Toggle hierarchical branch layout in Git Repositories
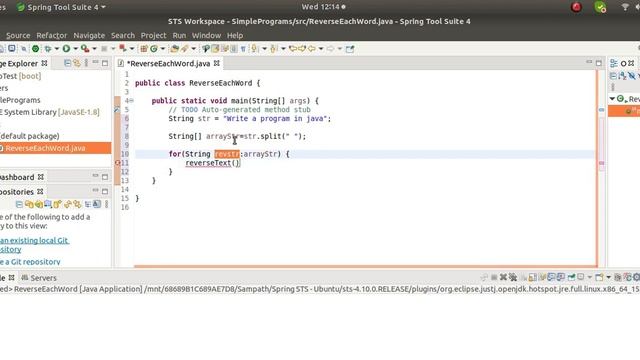This screenshot has height=360, width=640. [x=87, y=204]
